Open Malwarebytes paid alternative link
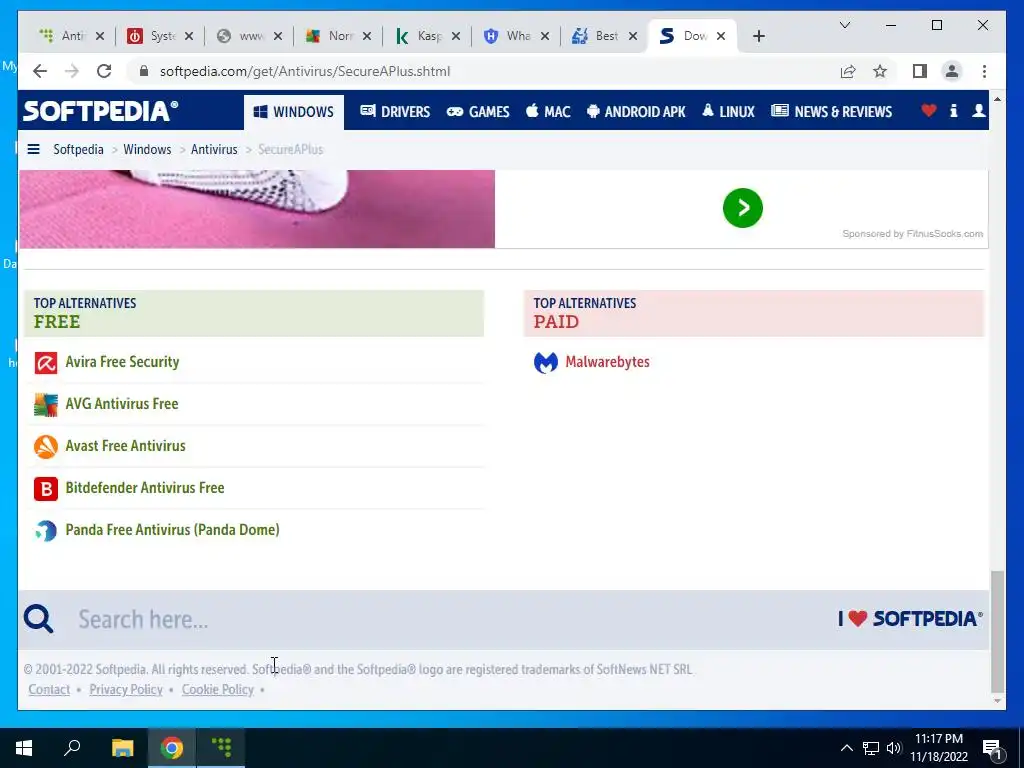 [607, 362]
